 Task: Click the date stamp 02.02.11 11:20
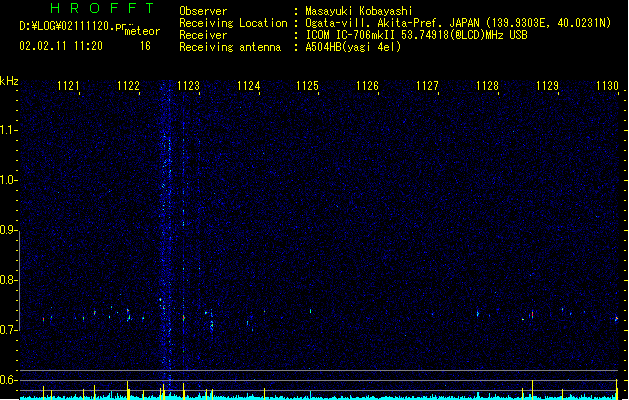point(61,46)
